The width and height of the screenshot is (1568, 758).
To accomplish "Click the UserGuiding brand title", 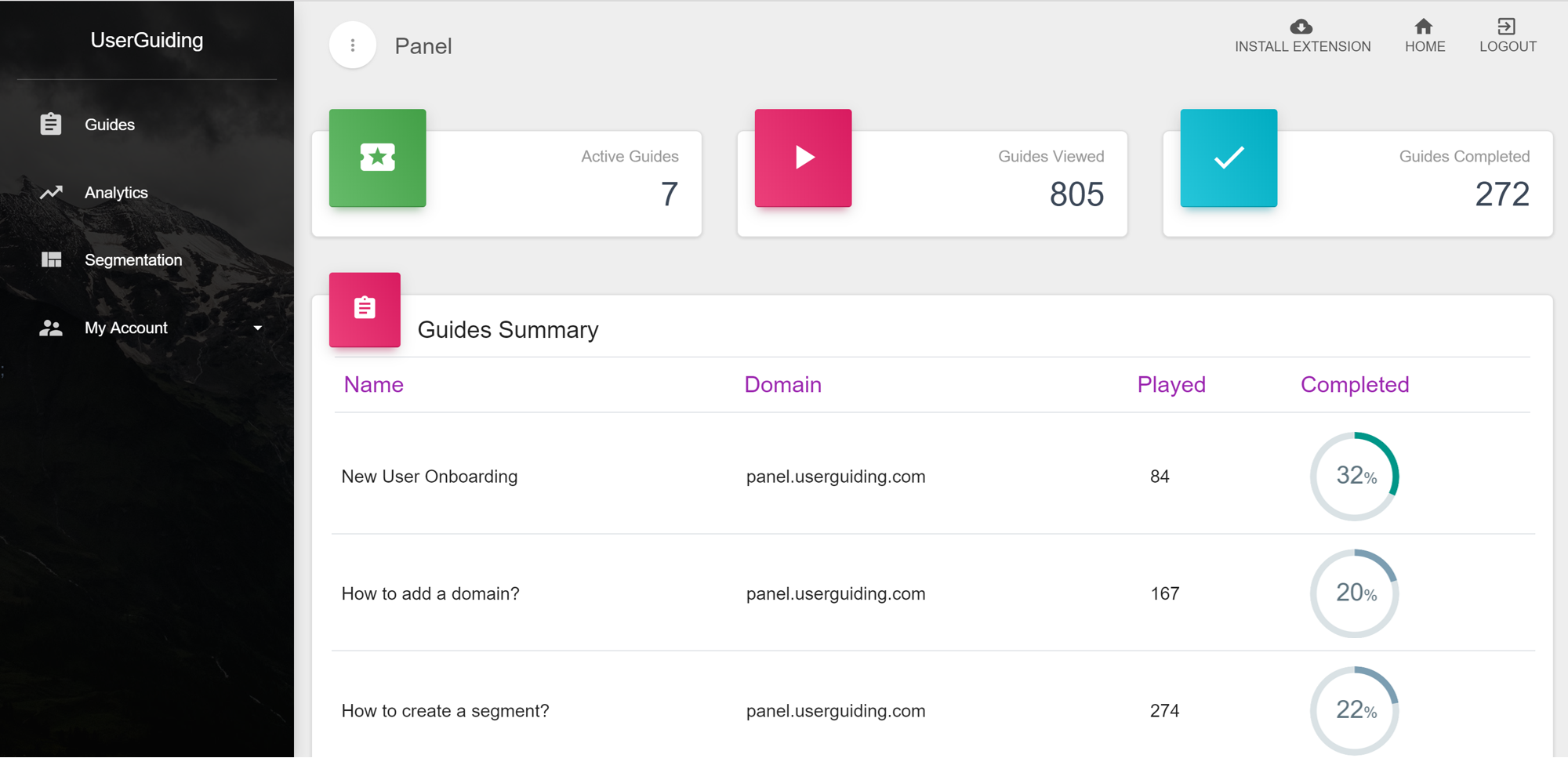I will tap(147, 40).
